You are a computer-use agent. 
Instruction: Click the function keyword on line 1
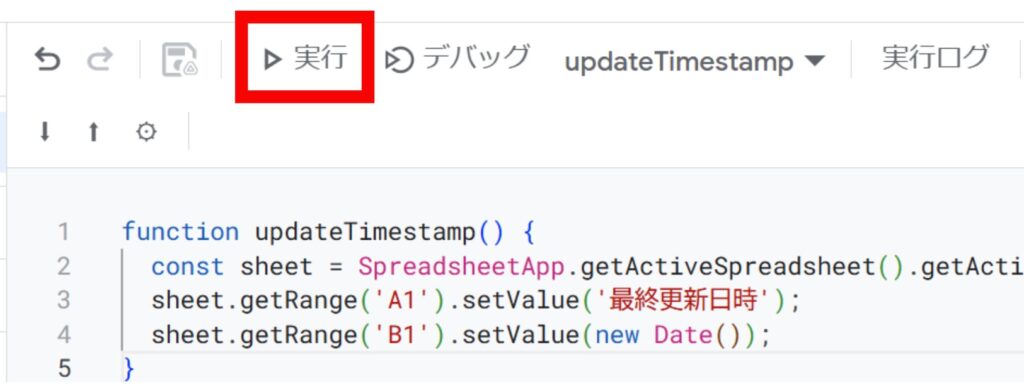click(x=180, y=232)
